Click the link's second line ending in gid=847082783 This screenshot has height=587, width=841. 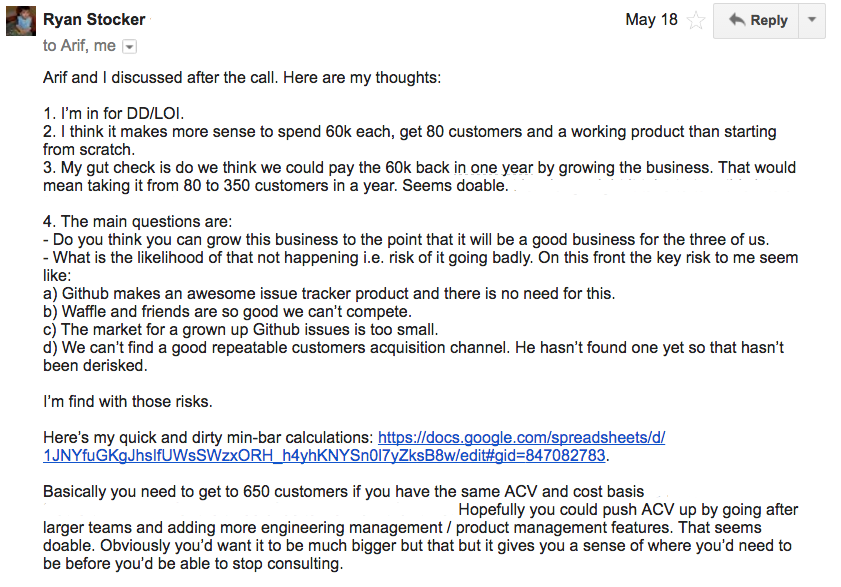pos(324,456)
